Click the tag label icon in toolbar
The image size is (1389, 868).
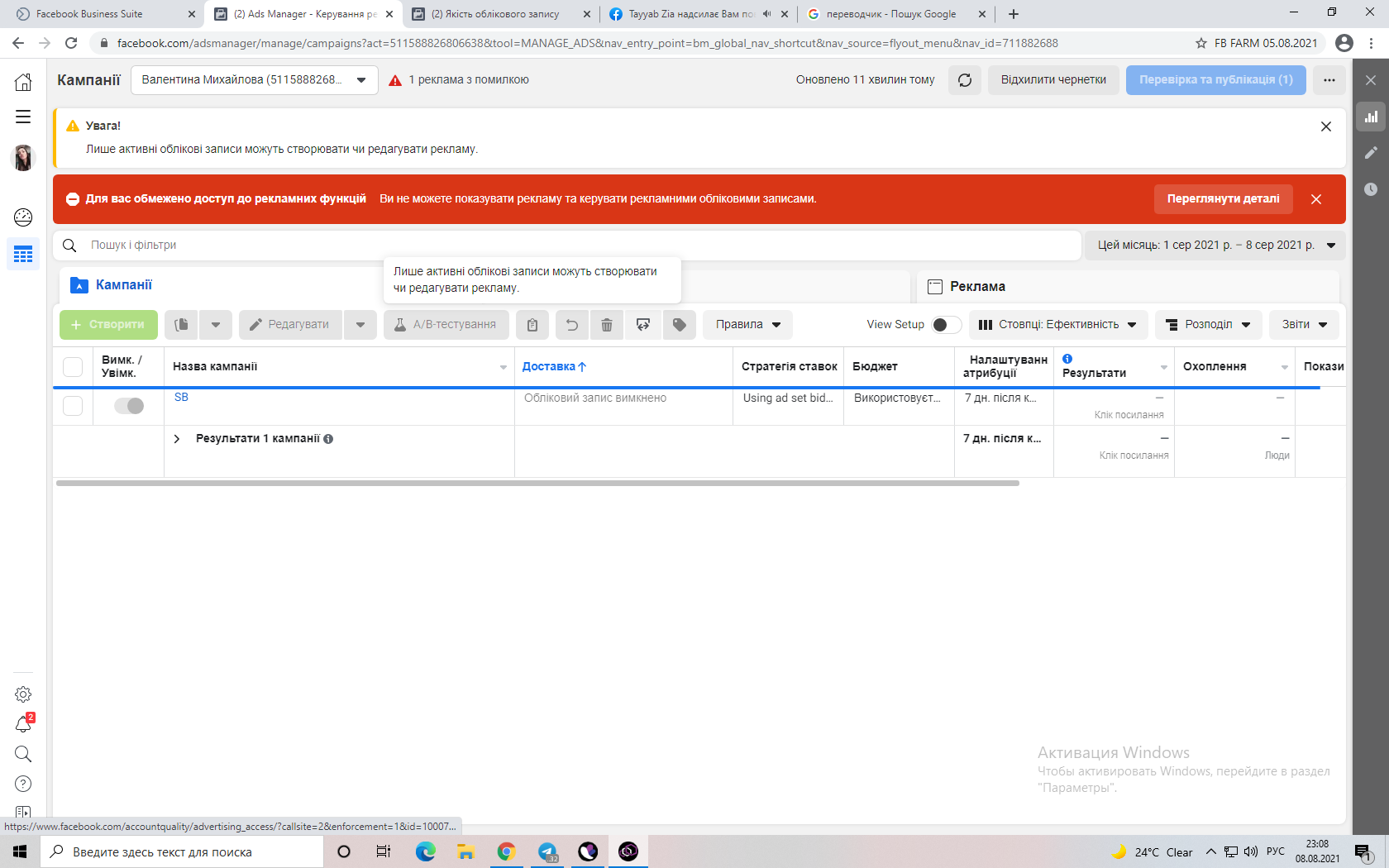click(x=680, y=325)
